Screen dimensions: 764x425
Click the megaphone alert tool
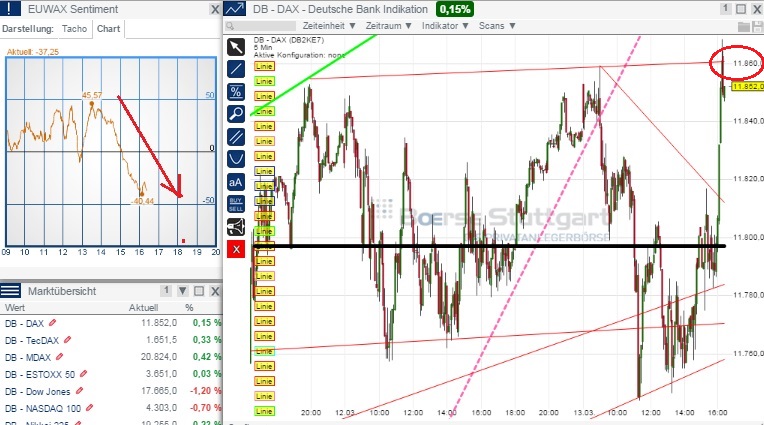pyautogui.click(x=236, y=228)
